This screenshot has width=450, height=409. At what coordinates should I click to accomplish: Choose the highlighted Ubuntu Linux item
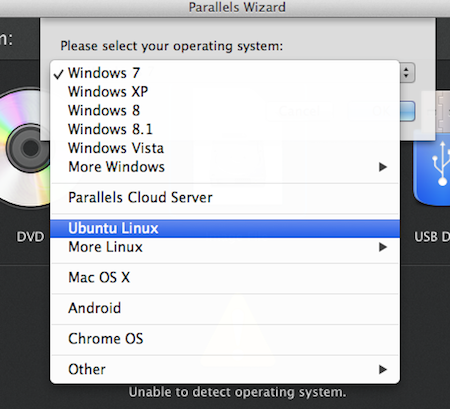(225, 228)
